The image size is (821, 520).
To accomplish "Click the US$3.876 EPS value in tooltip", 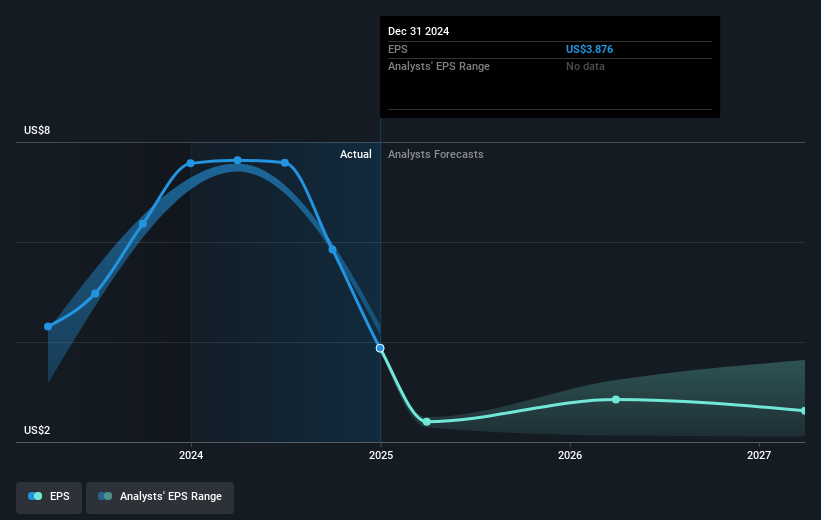I will (x=589, y=49).
